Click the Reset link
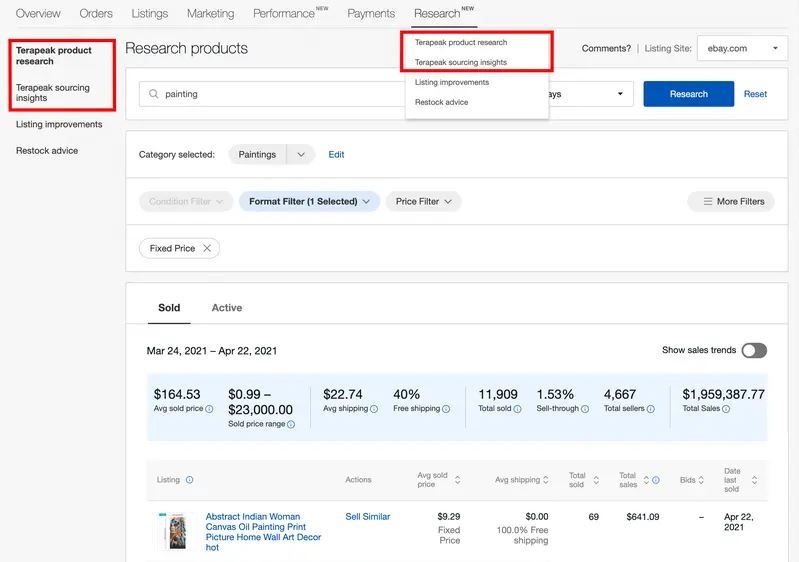 (x=755, y=94)
